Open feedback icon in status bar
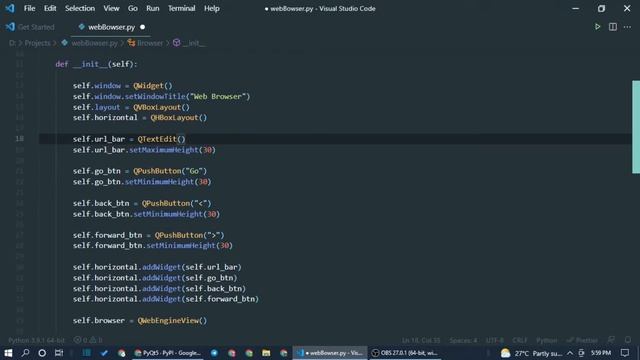Screen dimensions: 640x360 (611, 340)
